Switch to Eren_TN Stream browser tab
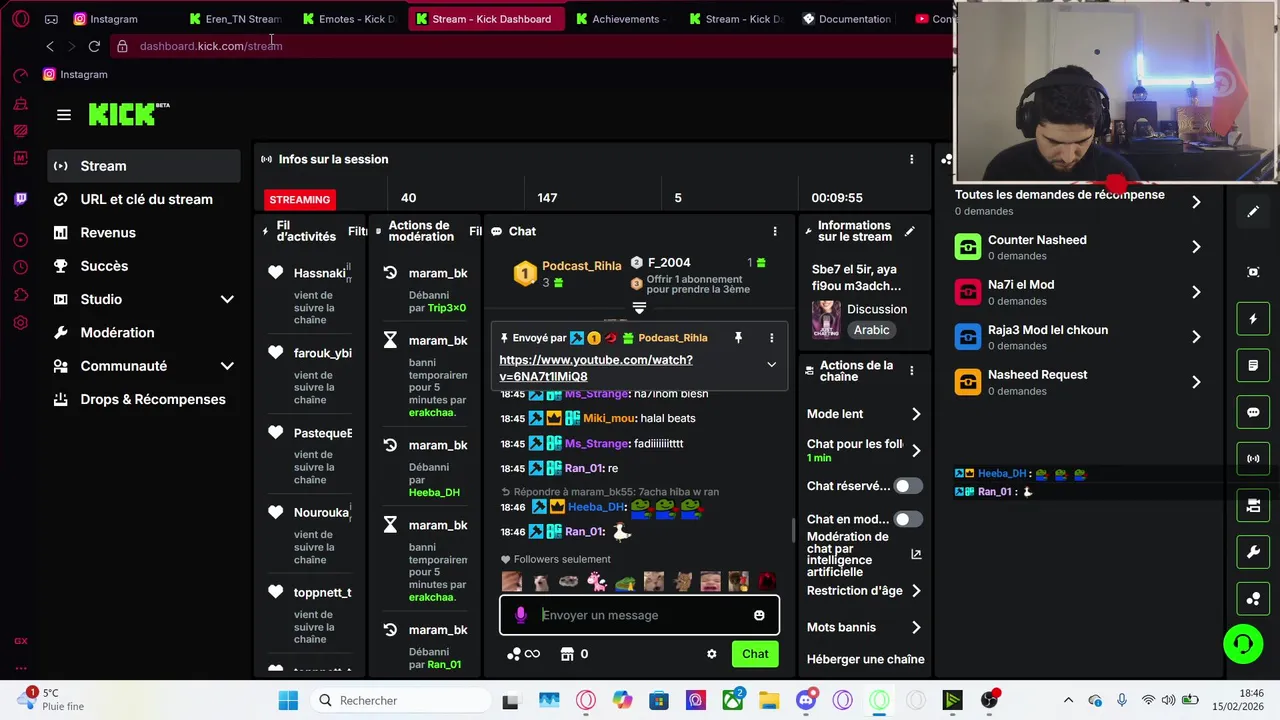The image size is (1280, 720). click(235, 19)
